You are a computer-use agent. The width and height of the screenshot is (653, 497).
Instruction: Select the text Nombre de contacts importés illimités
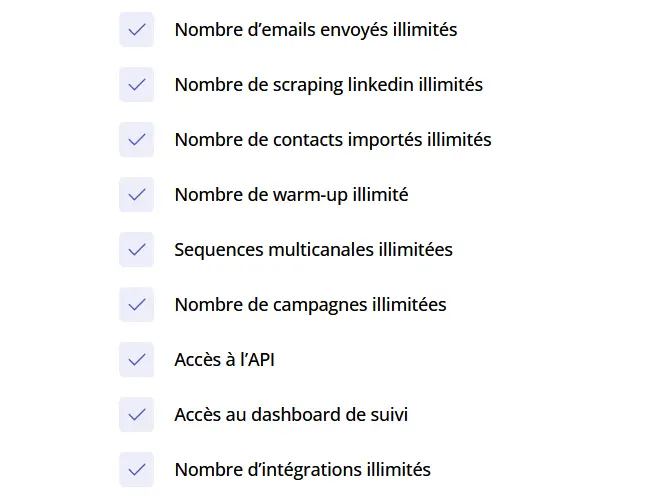pyautogui.click(x=333, y=140)
